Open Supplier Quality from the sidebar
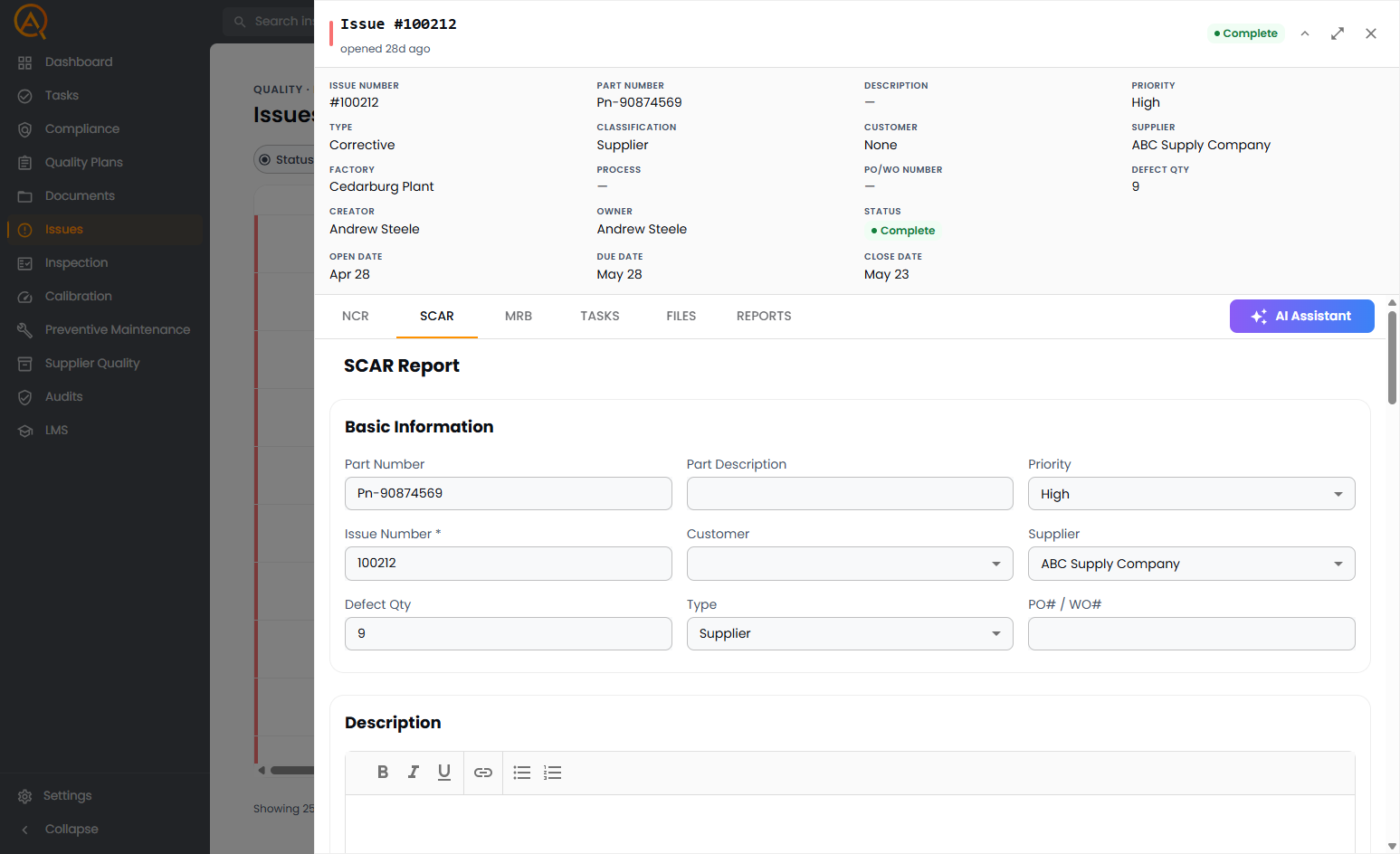Image resolution: width=1400 pixels, height=854 pixels. [92, 364]
